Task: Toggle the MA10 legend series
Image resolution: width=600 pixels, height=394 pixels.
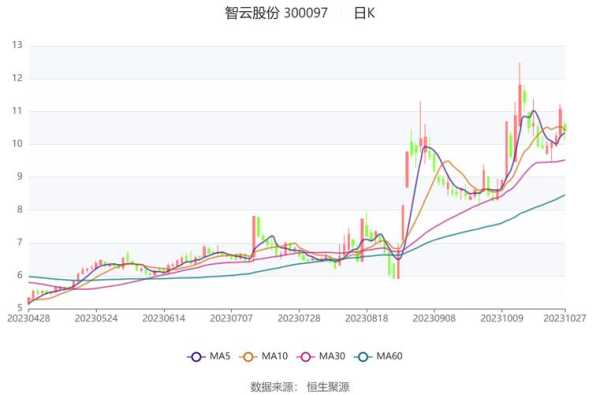Action: click(x=264, y=357)
